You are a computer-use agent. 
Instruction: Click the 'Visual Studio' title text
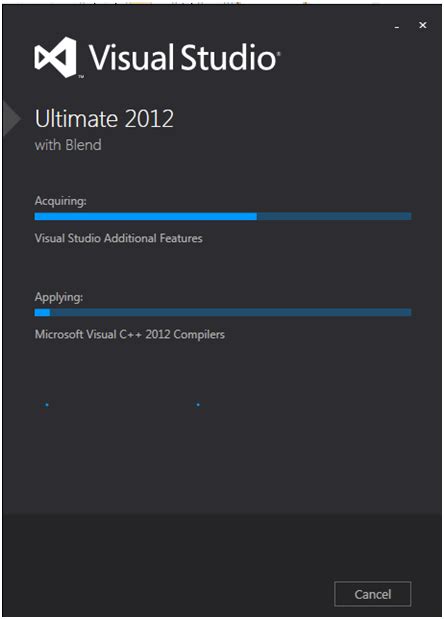coord(184,57)
